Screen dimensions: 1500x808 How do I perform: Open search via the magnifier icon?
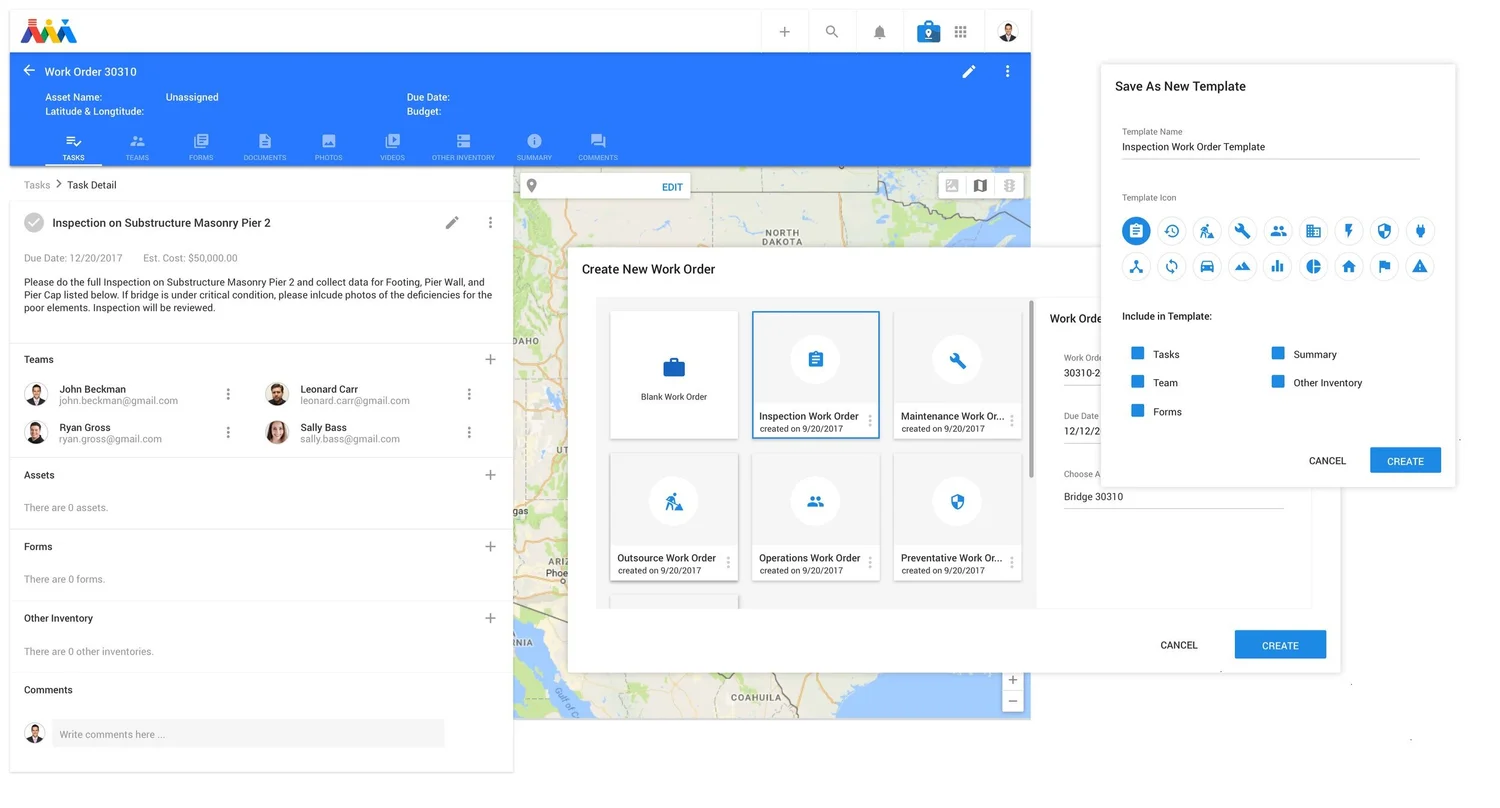pyautogui.click(x=832, y=32)
